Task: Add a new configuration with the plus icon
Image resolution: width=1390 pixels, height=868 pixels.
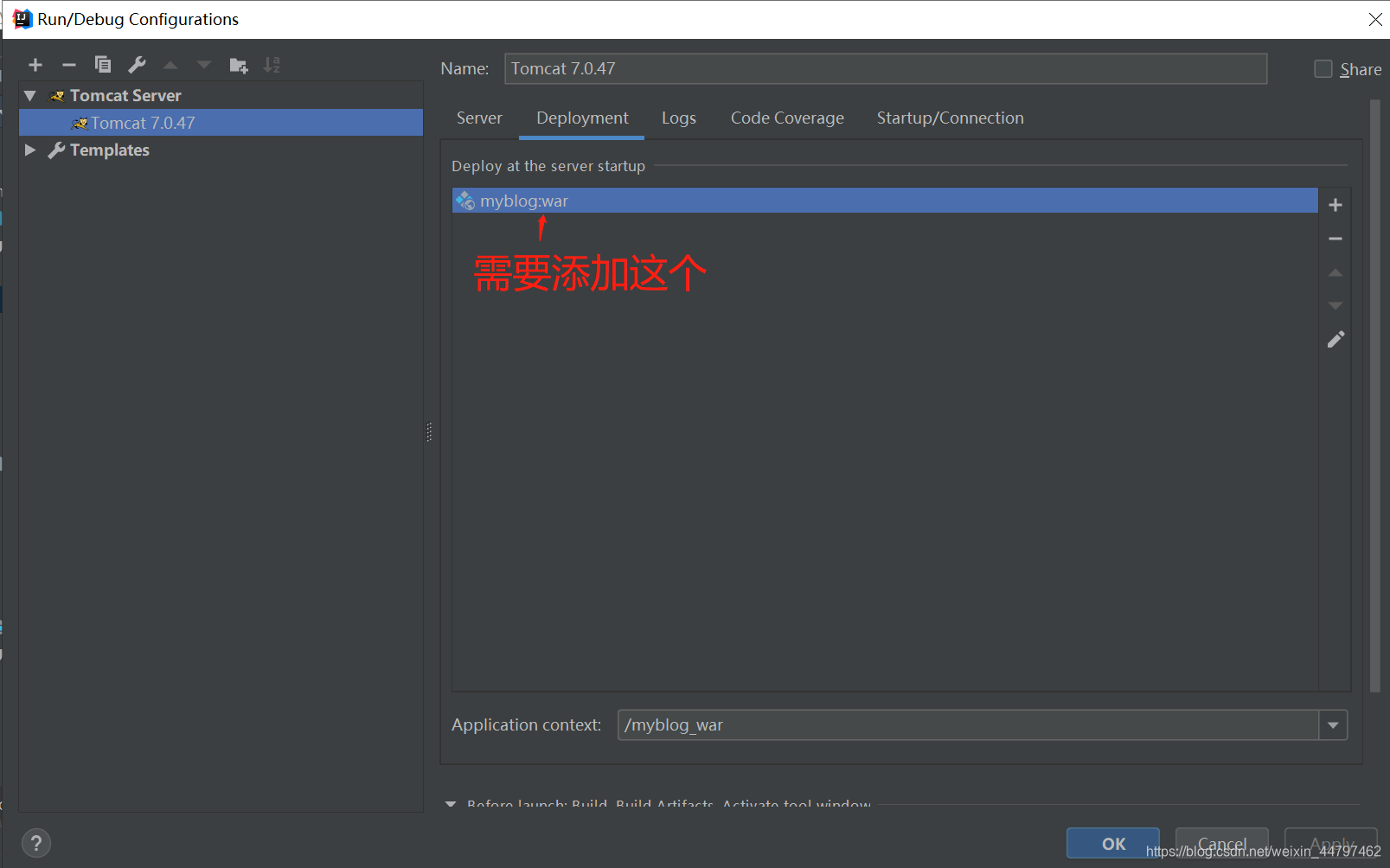Action: click(x=35, y=65)
